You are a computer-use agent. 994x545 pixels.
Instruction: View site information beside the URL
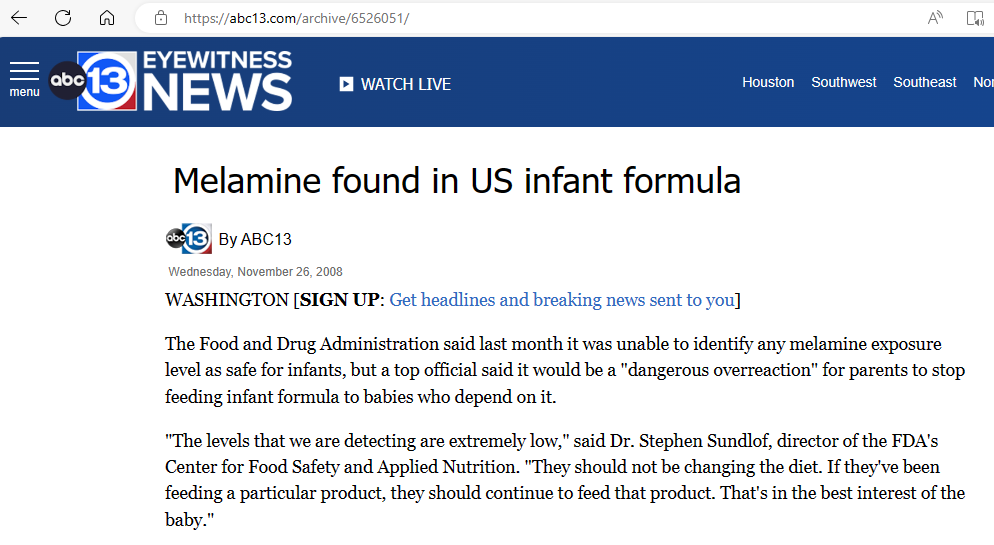point(160,18)
